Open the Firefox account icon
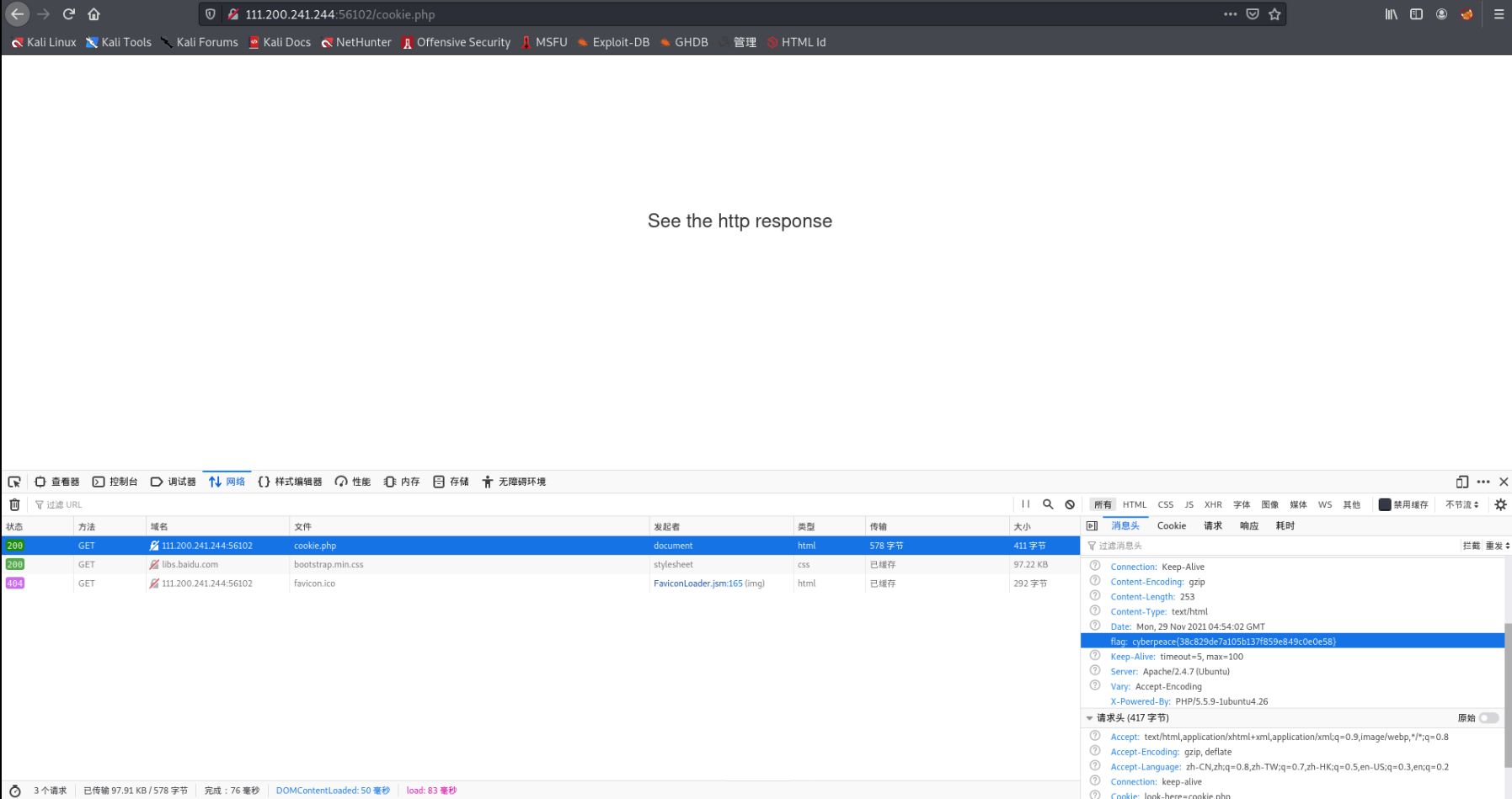 (1441, 14)
